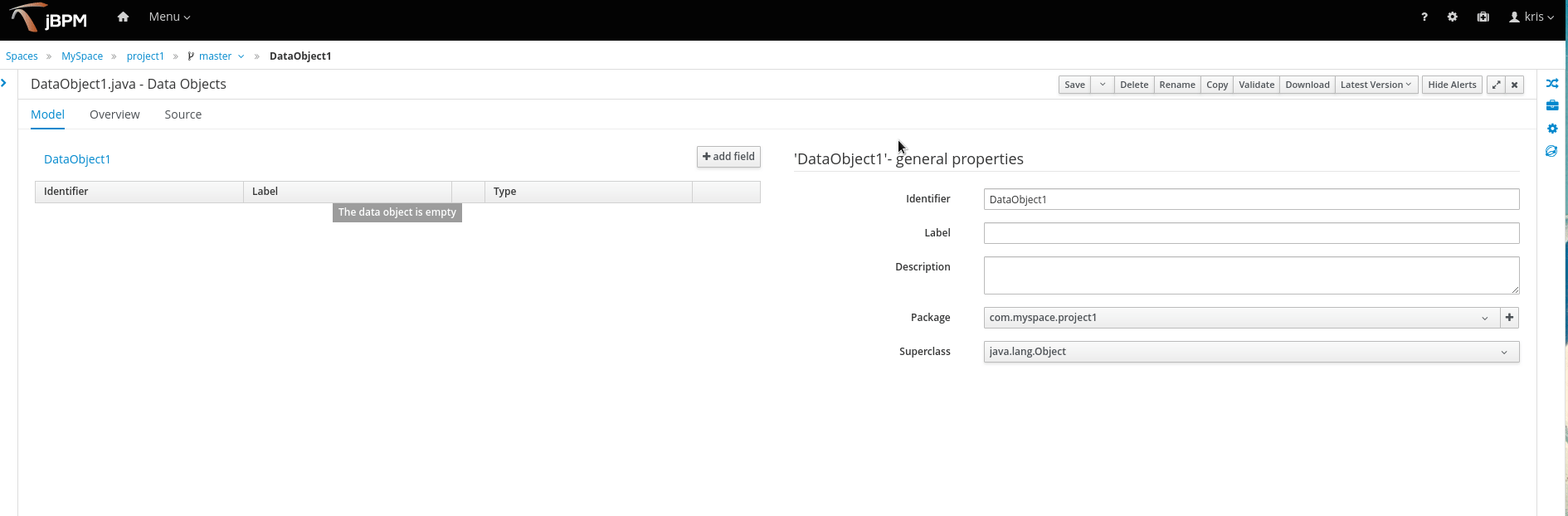The image size is (1568, 516).
Task: Click the plus icon beside Package field
Action: pyautogui.click(x=1510, y=318)
